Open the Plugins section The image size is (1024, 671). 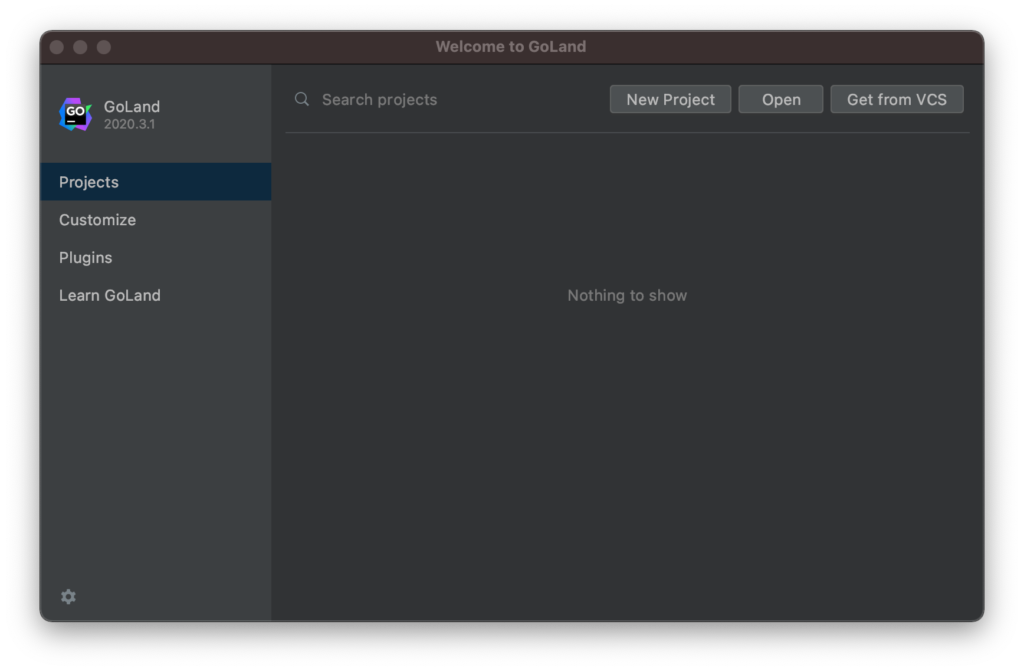pyautogui.click(x=86, y=258)
